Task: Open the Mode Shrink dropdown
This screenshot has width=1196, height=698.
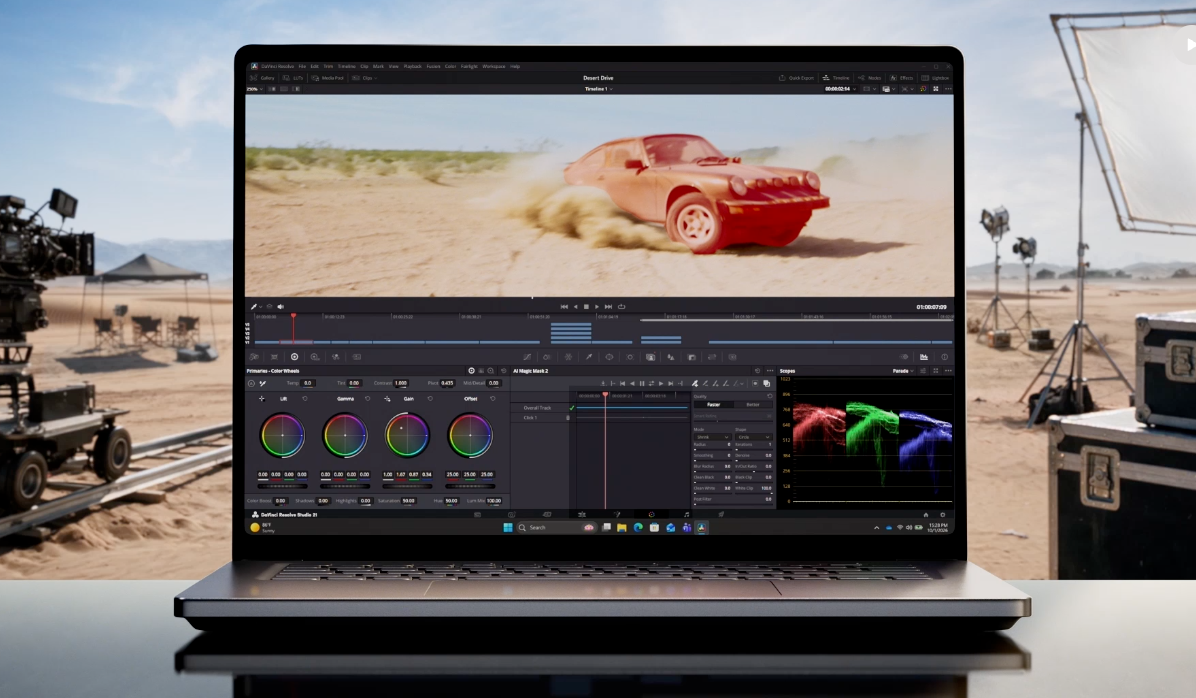Action: pyautogui.click(x=712, y=437)
